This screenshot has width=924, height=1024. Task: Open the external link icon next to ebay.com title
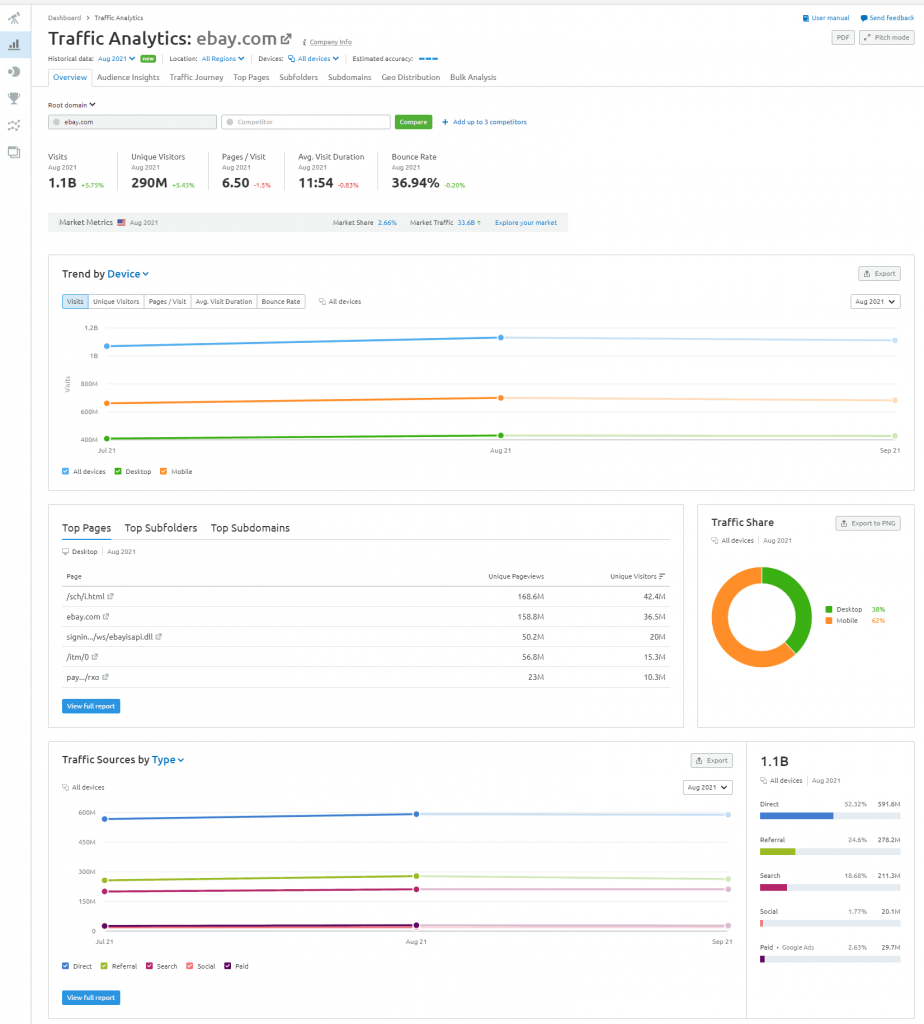[286, 39]
